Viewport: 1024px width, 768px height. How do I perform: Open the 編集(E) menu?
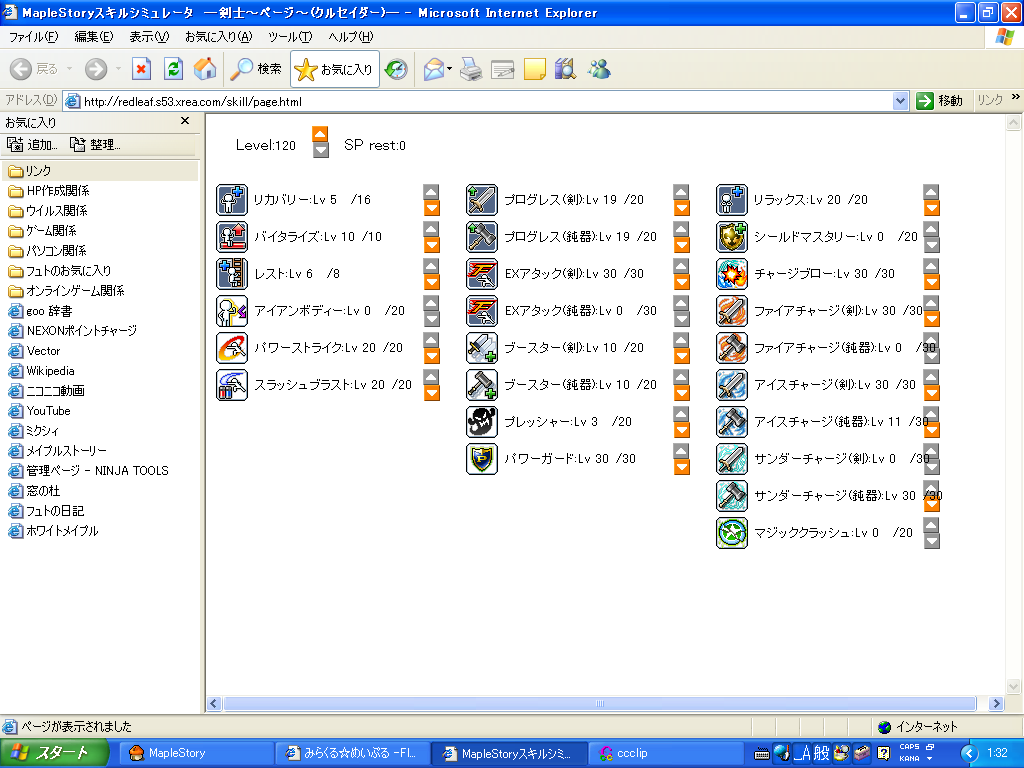point(93,37)
